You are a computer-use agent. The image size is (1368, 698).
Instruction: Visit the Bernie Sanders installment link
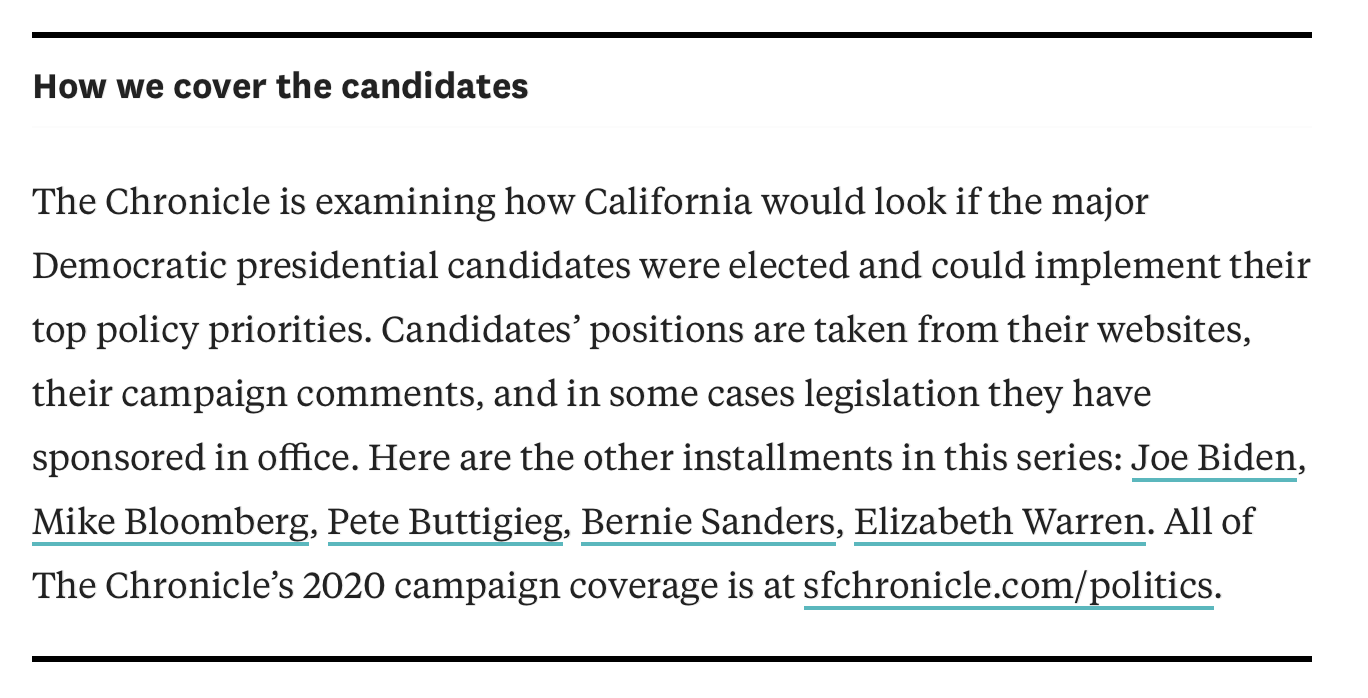707,523
